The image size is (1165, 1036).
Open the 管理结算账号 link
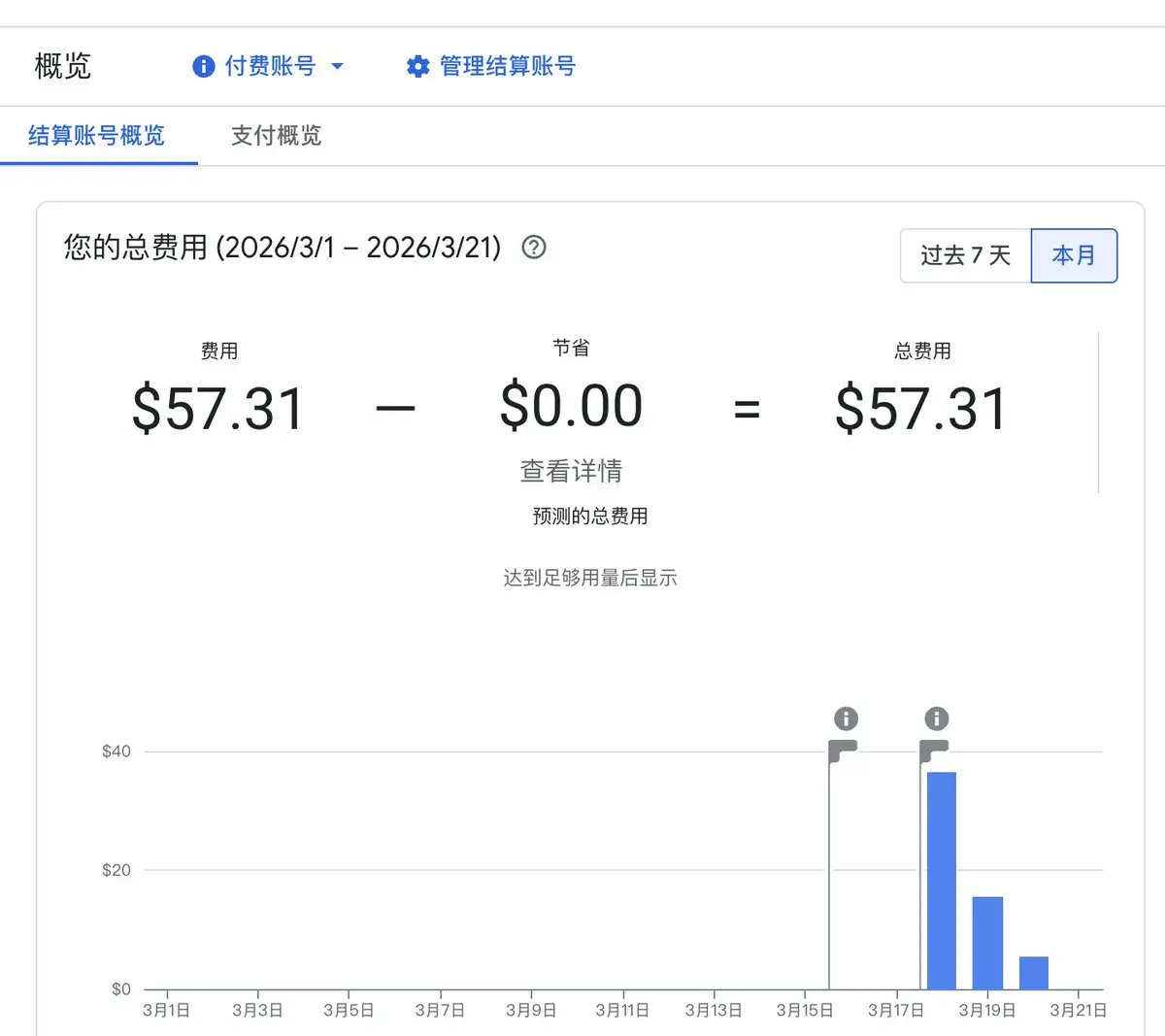click(x=507, y=66)
